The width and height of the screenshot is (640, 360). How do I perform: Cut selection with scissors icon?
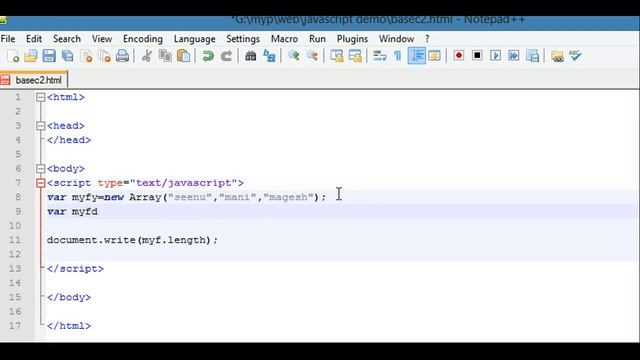click(147, 56)
